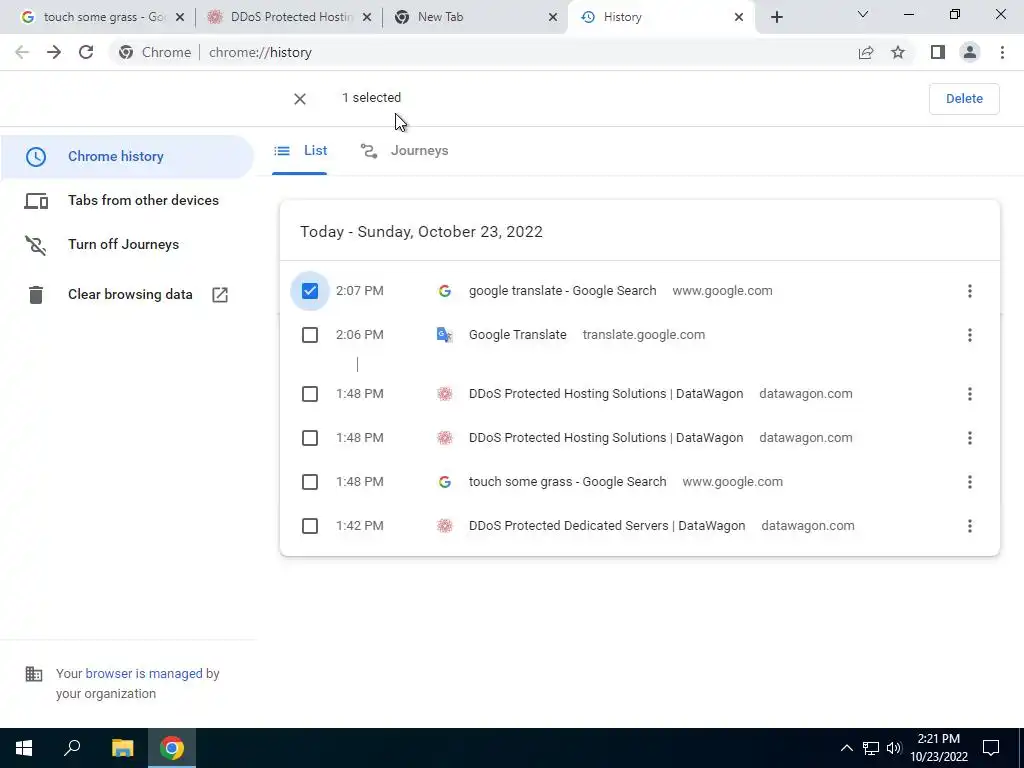Click the 2:07 PM timestamp
Screen dimensions: 1024x768
coord(360,291)
